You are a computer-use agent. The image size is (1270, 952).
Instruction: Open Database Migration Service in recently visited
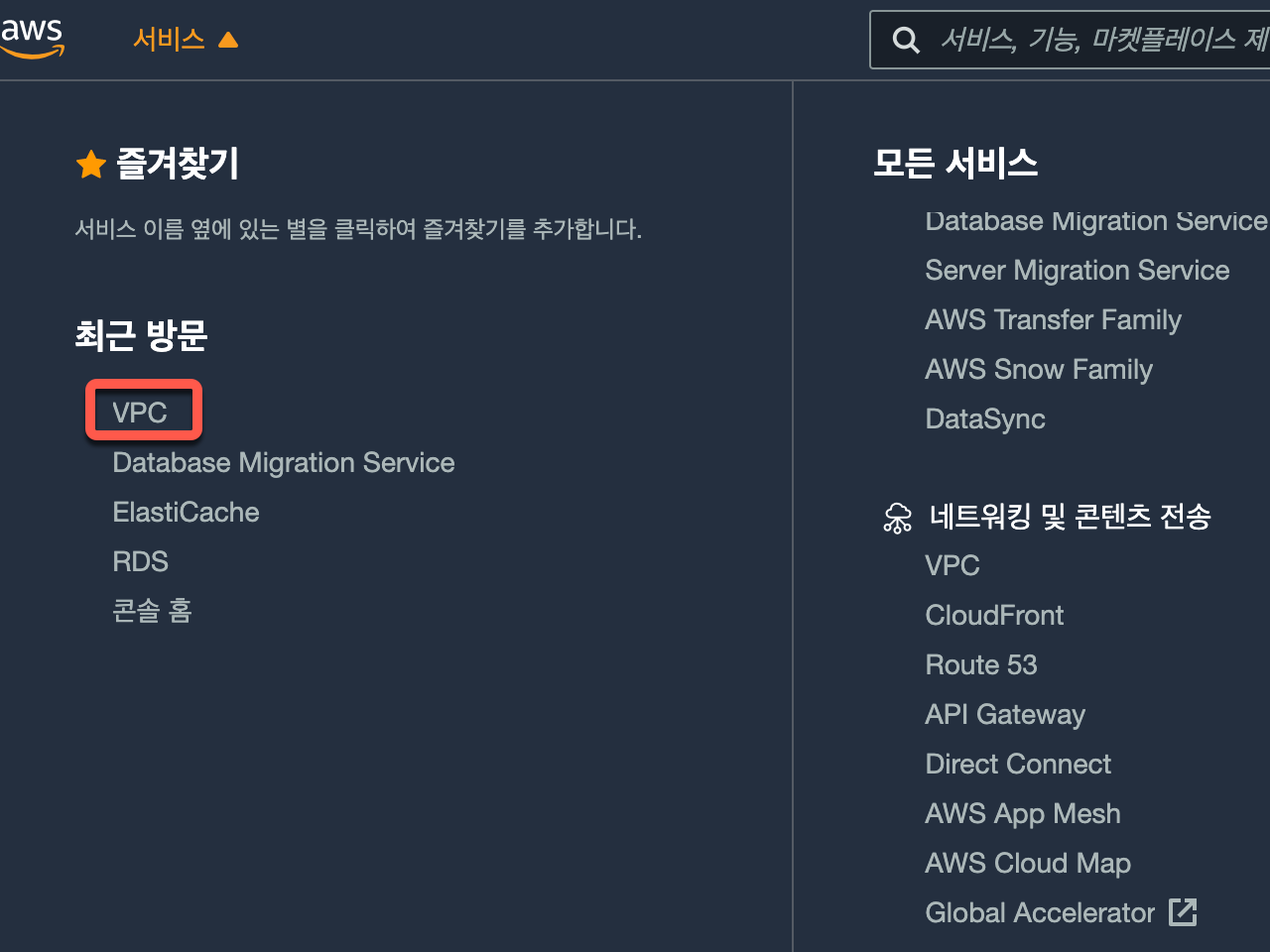(284, 462)
